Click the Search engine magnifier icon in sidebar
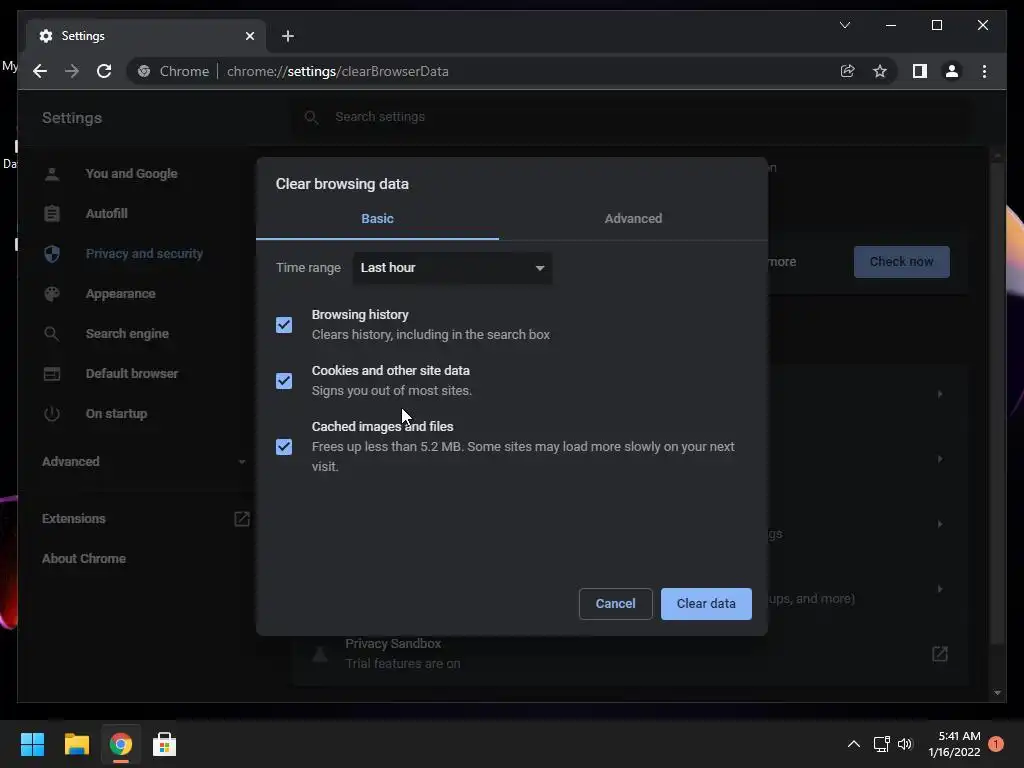1024x768 pixels. click(52, 334)
